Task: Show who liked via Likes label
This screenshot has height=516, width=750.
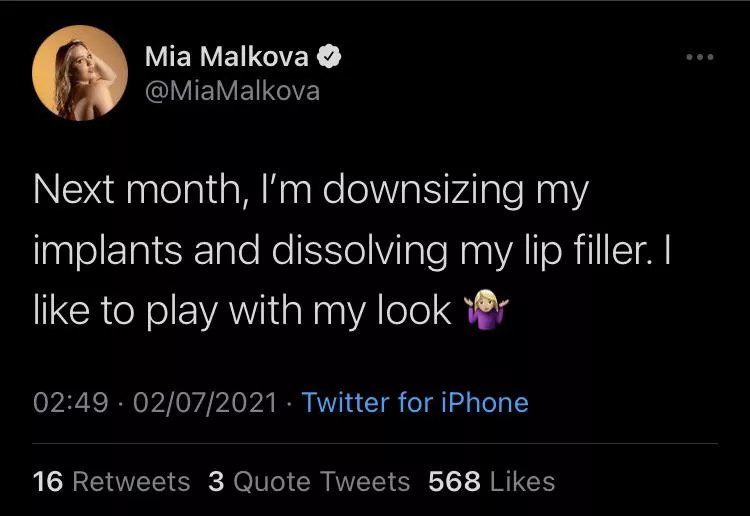Action: (x=522, y=481)
